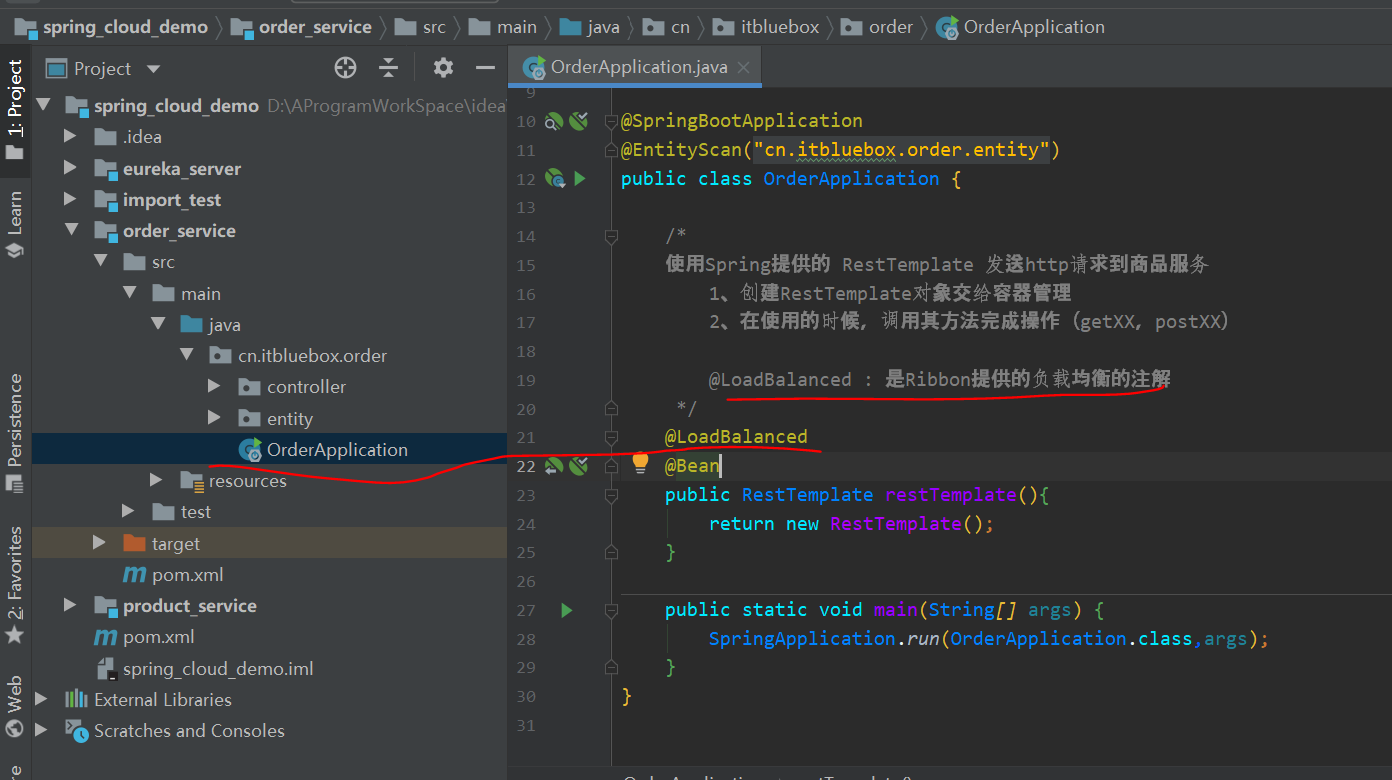1392x780 pixels.
Task: Fold the restTemplate method at line 23
Action: 611,495
